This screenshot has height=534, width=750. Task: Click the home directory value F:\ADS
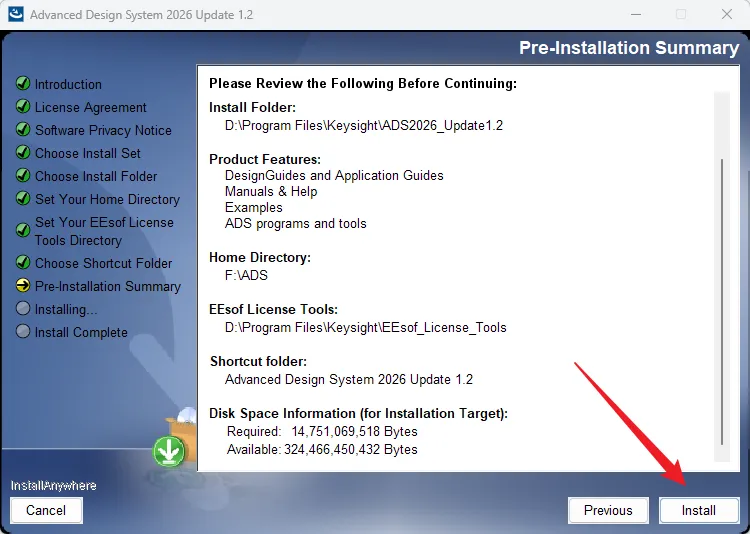246,276
